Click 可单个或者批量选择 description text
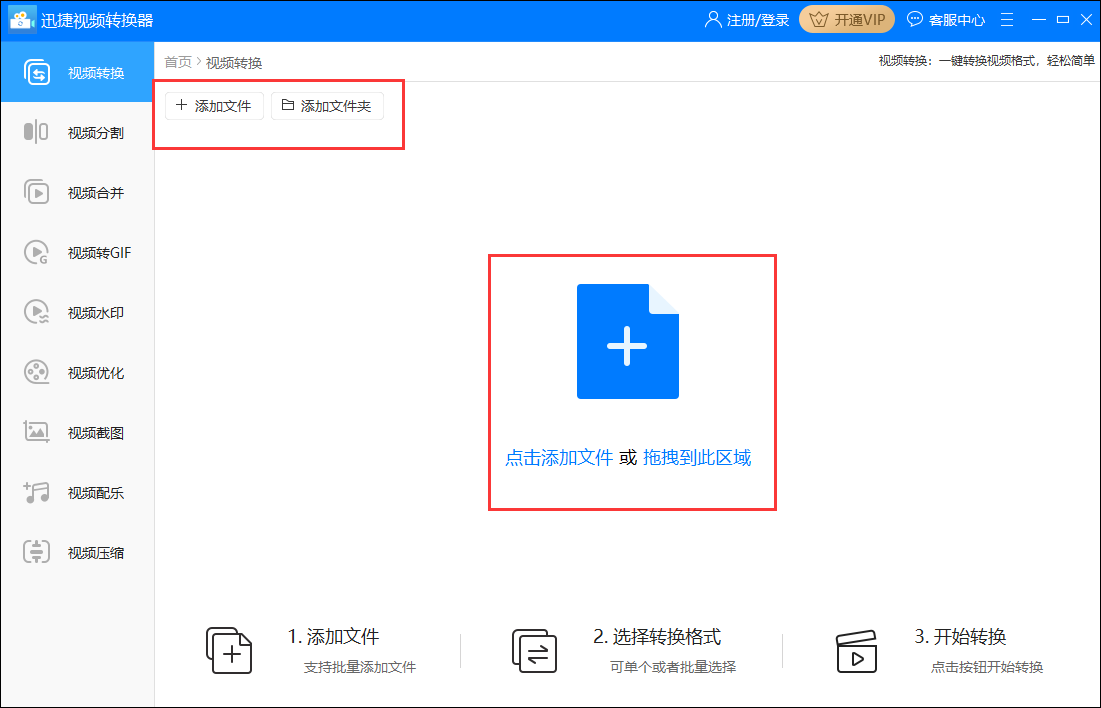 [673, 667]
